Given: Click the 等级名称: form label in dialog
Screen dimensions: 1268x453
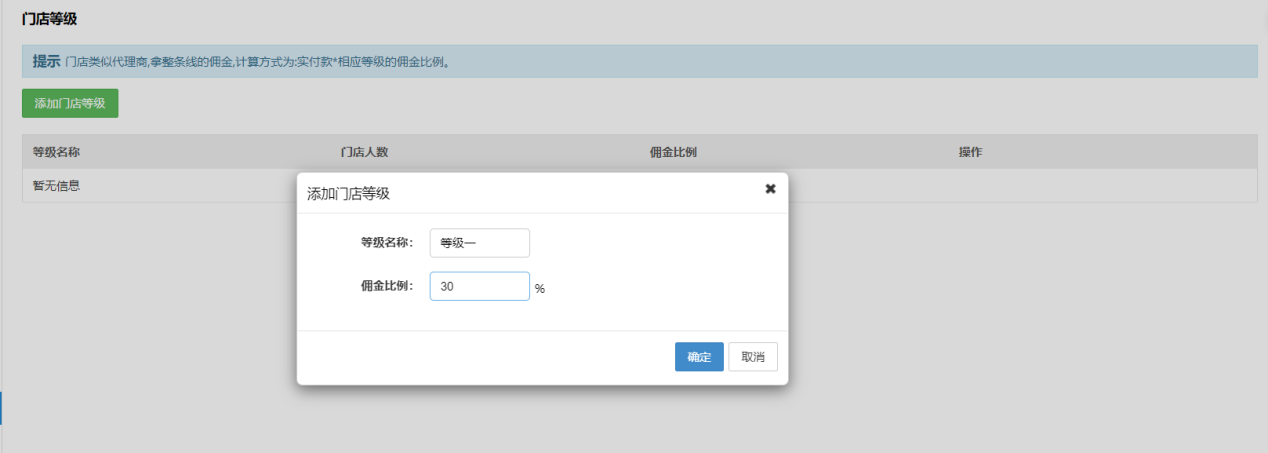Looking at the screenshot, I should click(x=387, y=242).
